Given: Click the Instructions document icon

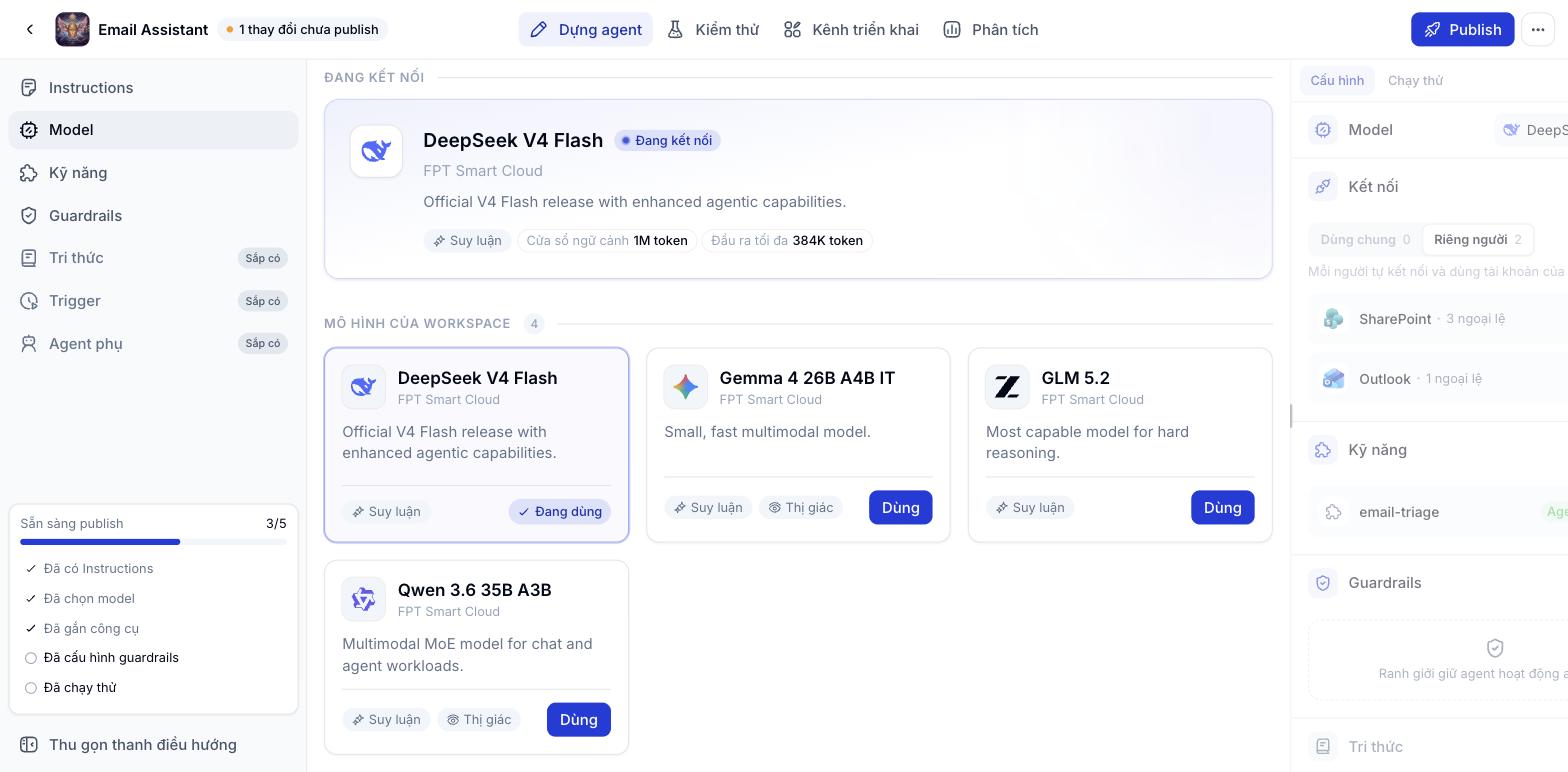Looking at the screenshot, I should tap(29, 88).
